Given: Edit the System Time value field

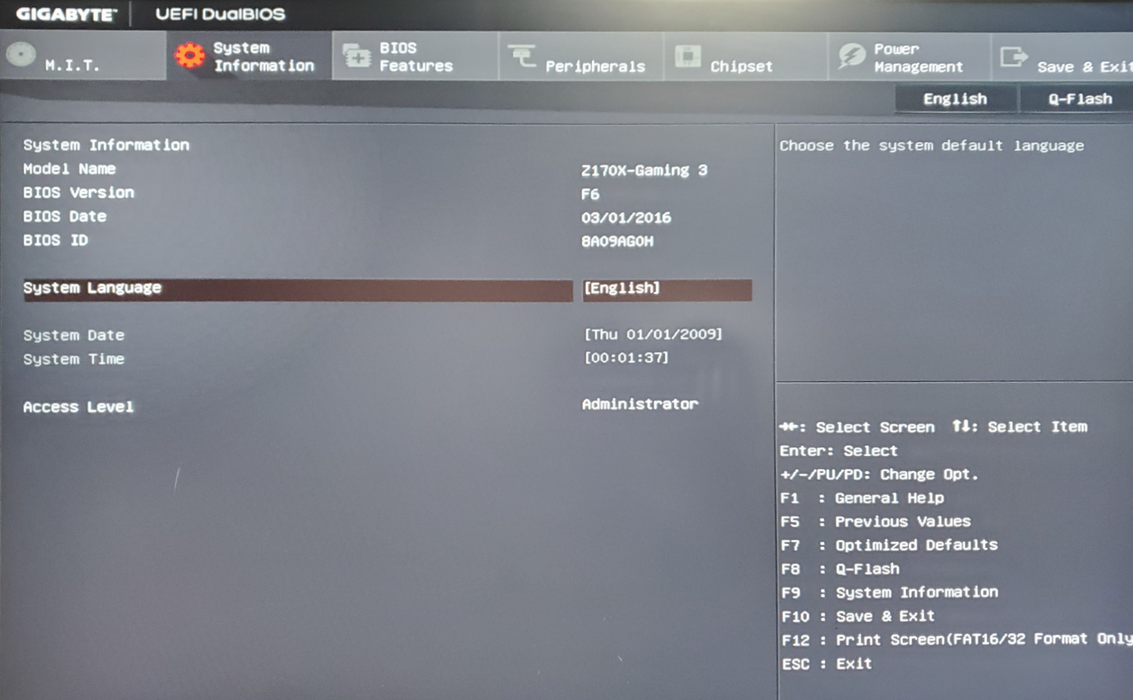Looking at the screenshot, I should [626, 358].
